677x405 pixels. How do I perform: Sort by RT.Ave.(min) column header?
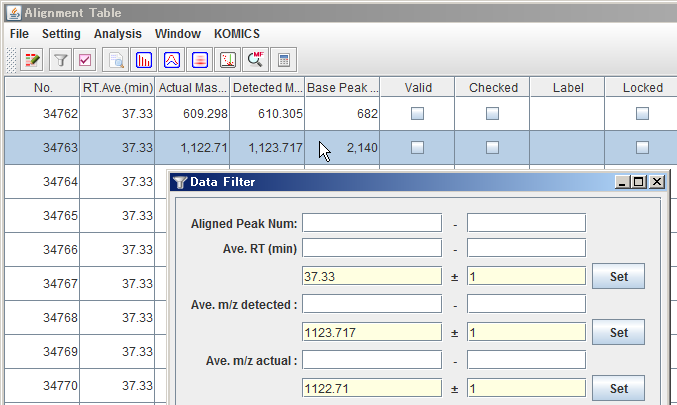(x=117, y=88)
